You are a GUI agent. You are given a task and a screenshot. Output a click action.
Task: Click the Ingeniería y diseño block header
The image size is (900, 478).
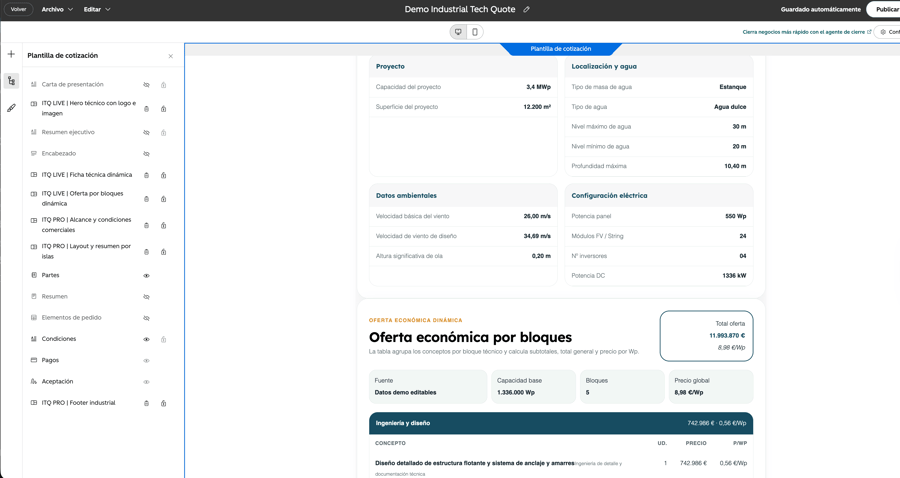tap(561, 423)
